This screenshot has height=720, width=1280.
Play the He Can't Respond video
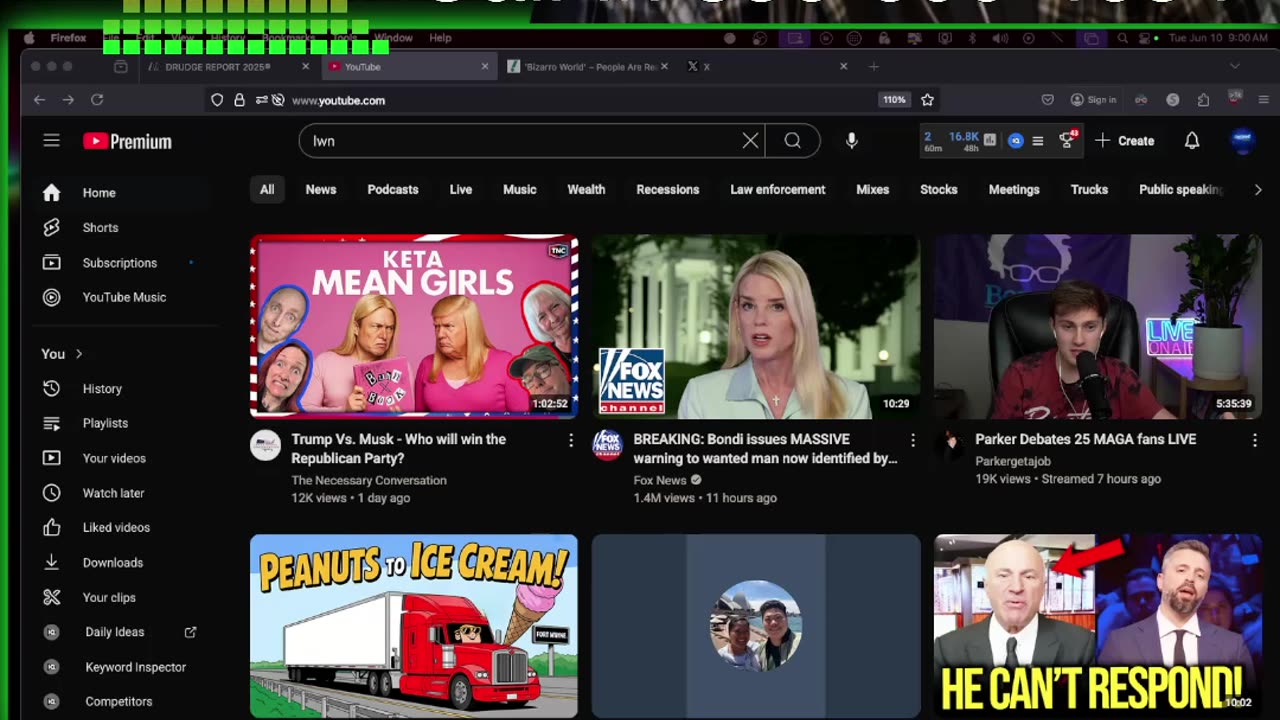point(1098,626)
